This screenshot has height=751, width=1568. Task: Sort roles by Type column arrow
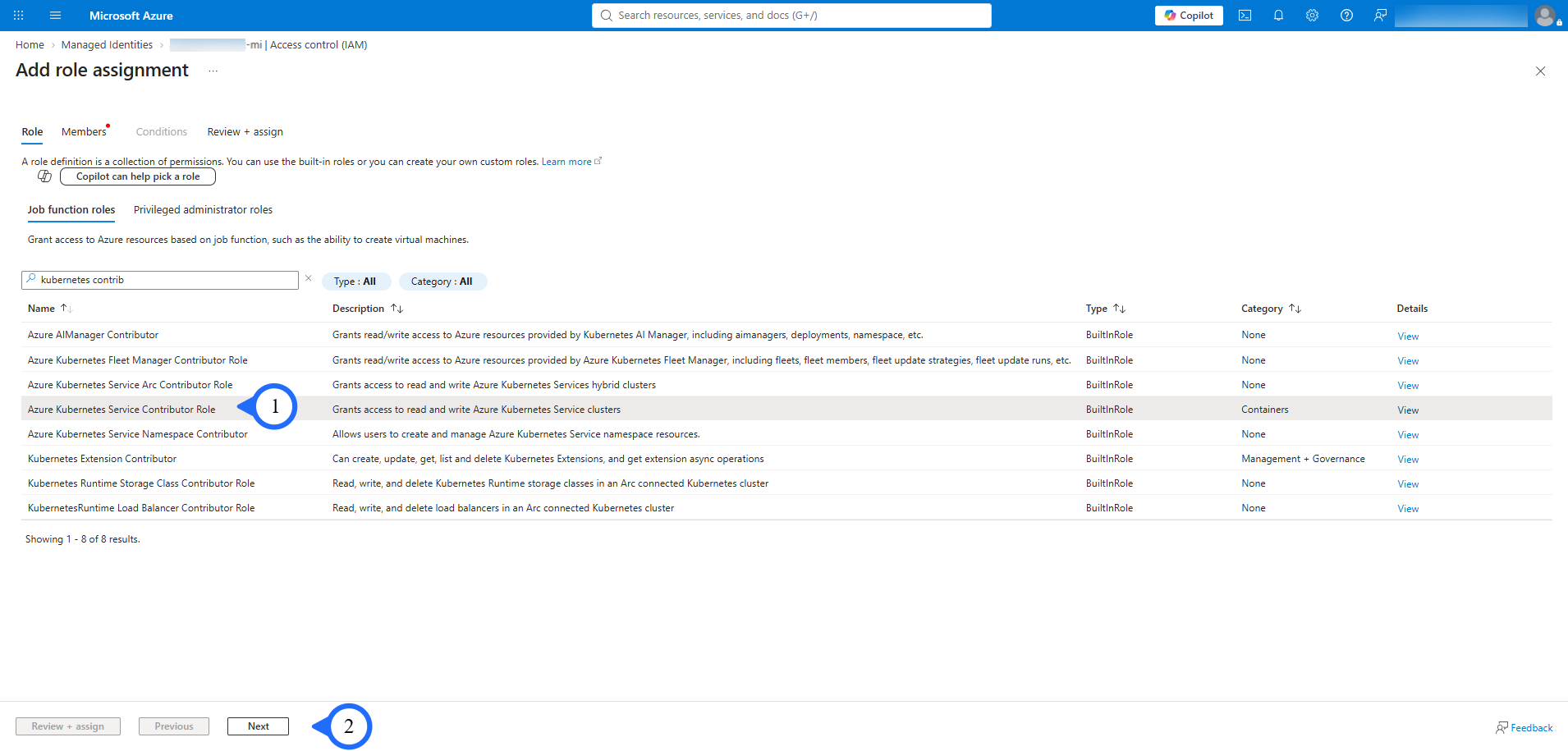click(1119, 309)
